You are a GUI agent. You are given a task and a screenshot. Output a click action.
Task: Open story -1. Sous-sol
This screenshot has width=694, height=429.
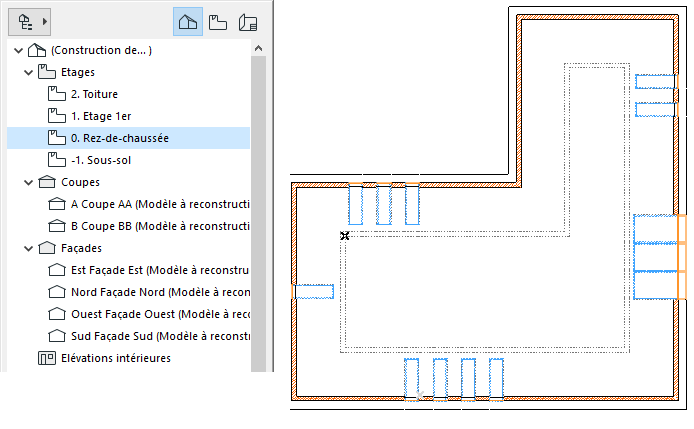pos(101,160)
